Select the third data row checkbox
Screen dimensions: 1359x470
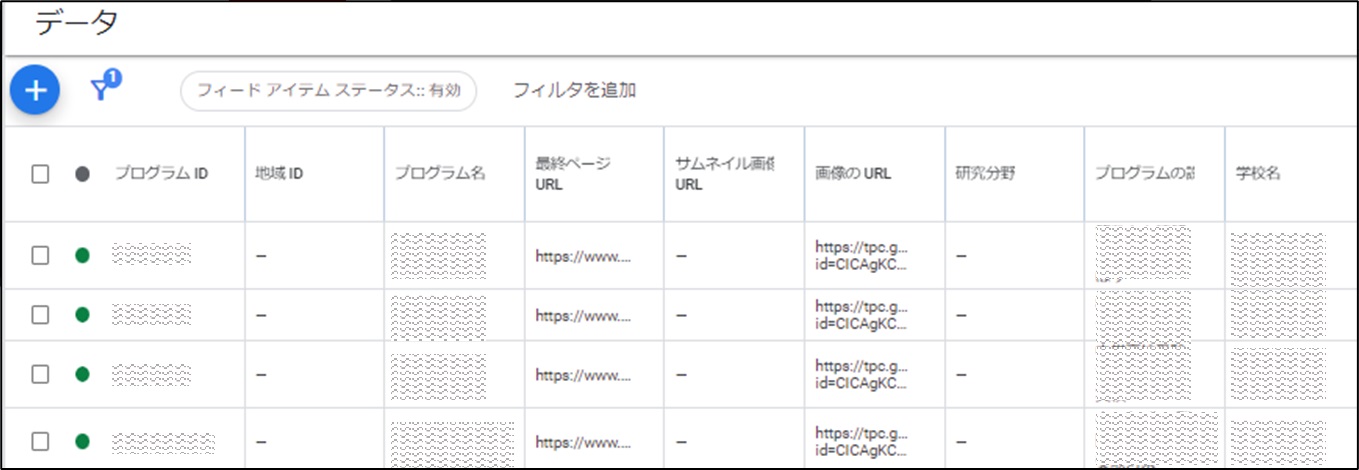click(x=40, y=374)
